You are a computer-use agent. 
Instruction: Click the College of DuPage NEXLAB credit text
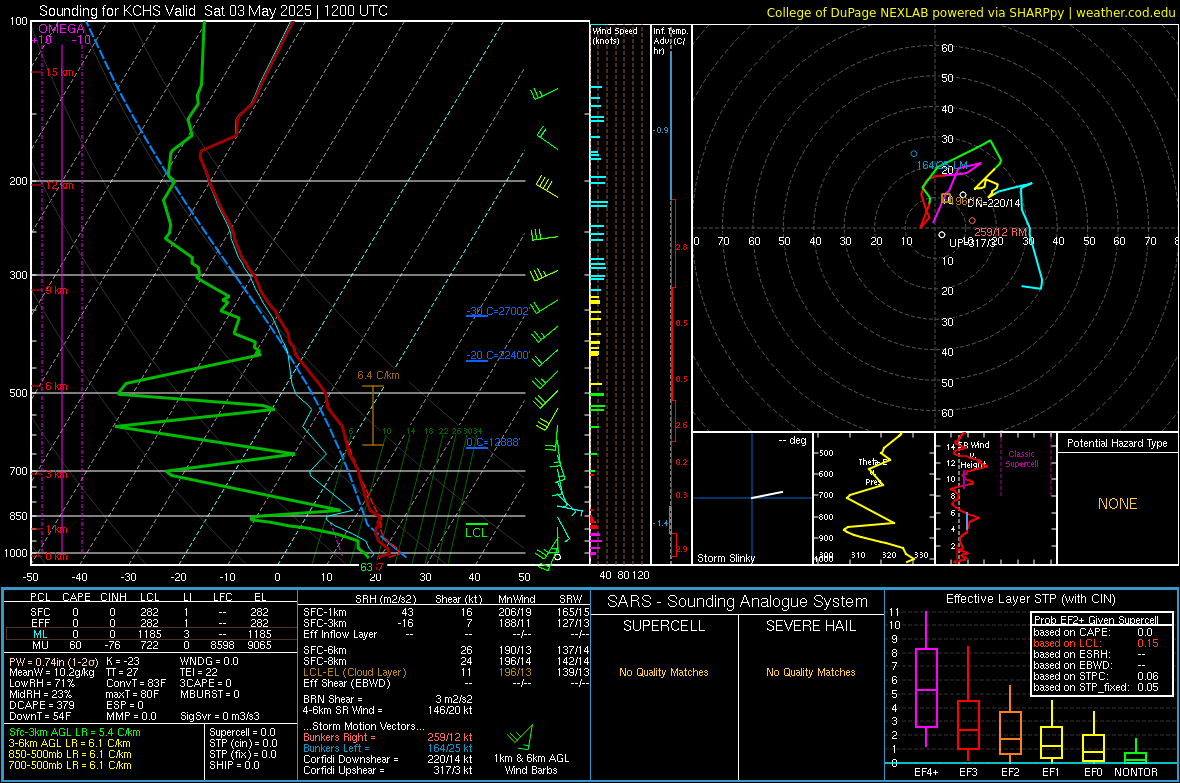click(x=971, y=12)
